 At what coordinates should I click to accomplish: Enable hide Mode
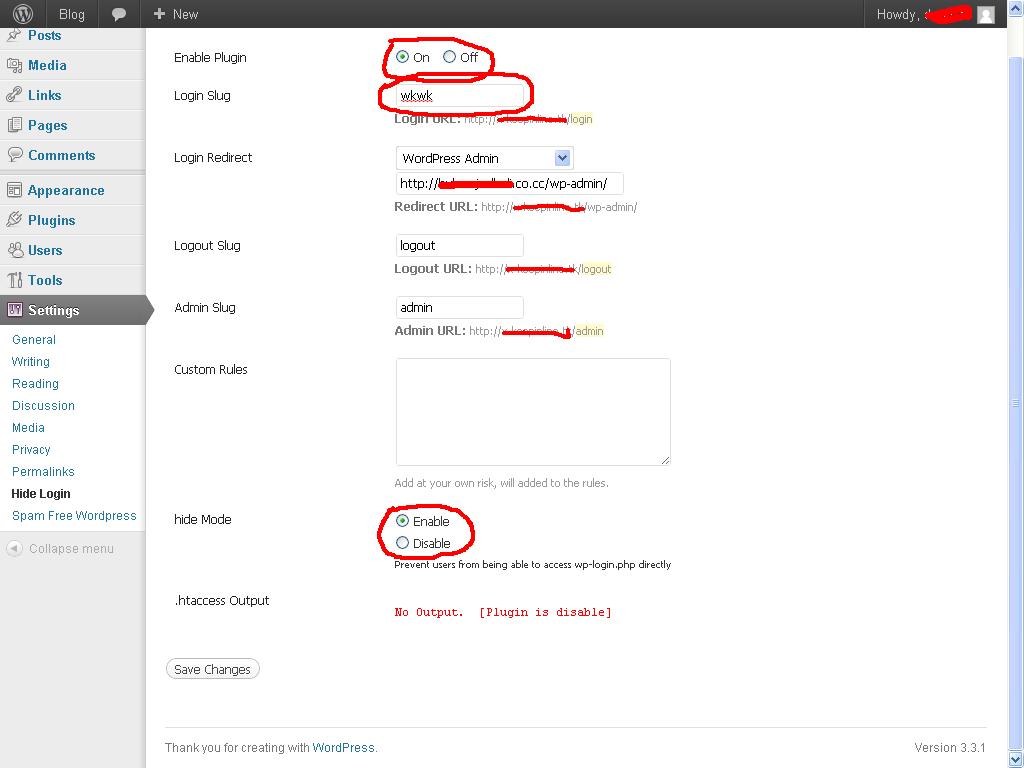coord(402,521)
